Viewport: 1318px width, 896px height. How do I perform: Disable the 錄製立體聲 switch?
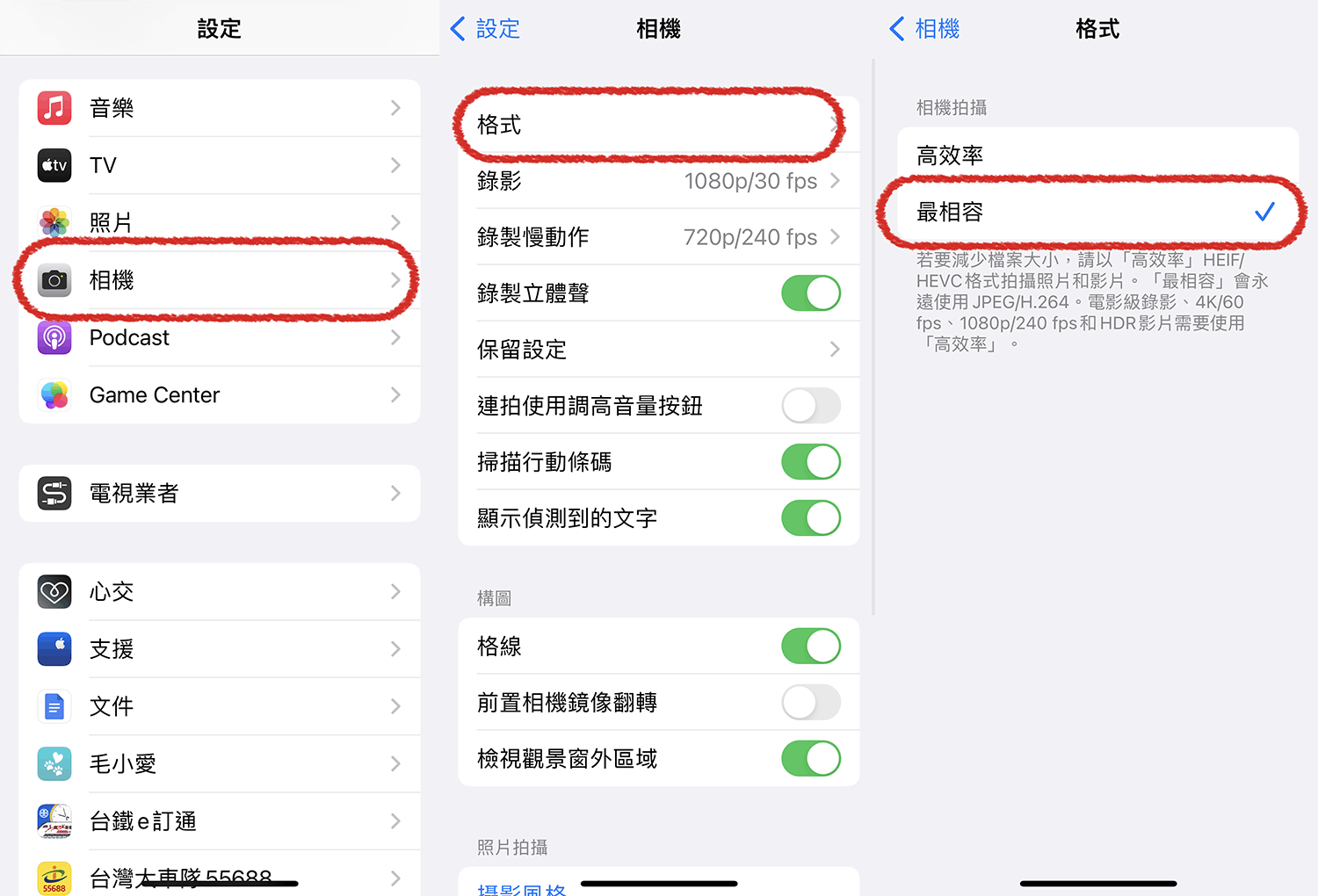[x=811, y=293]
